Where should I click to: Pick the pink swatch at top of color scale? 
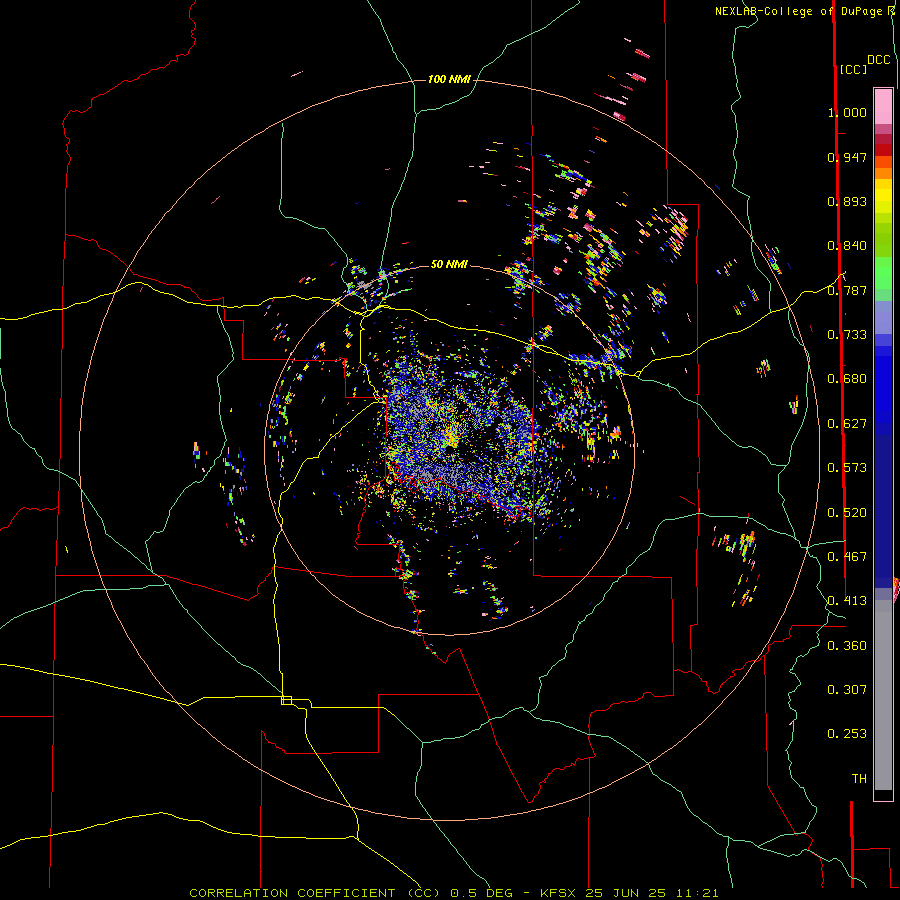click(883, 106)
